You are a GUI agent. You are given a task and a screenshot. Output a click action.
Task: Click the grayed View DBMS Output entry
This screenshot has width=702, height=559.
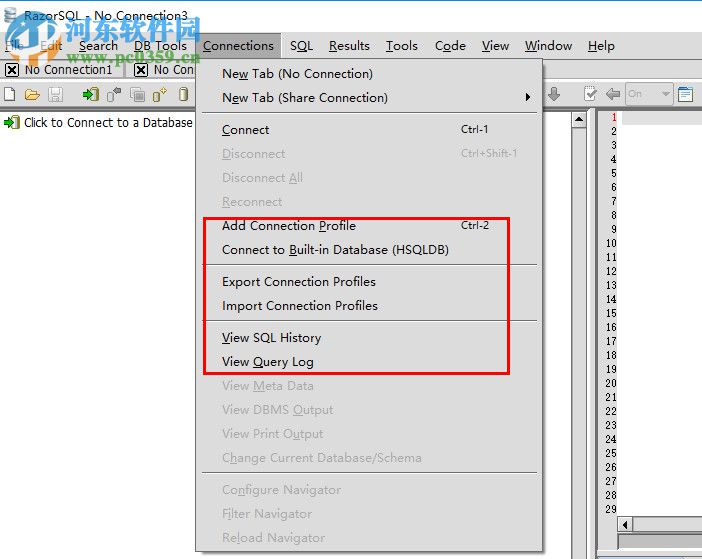[x=369, y=410]
